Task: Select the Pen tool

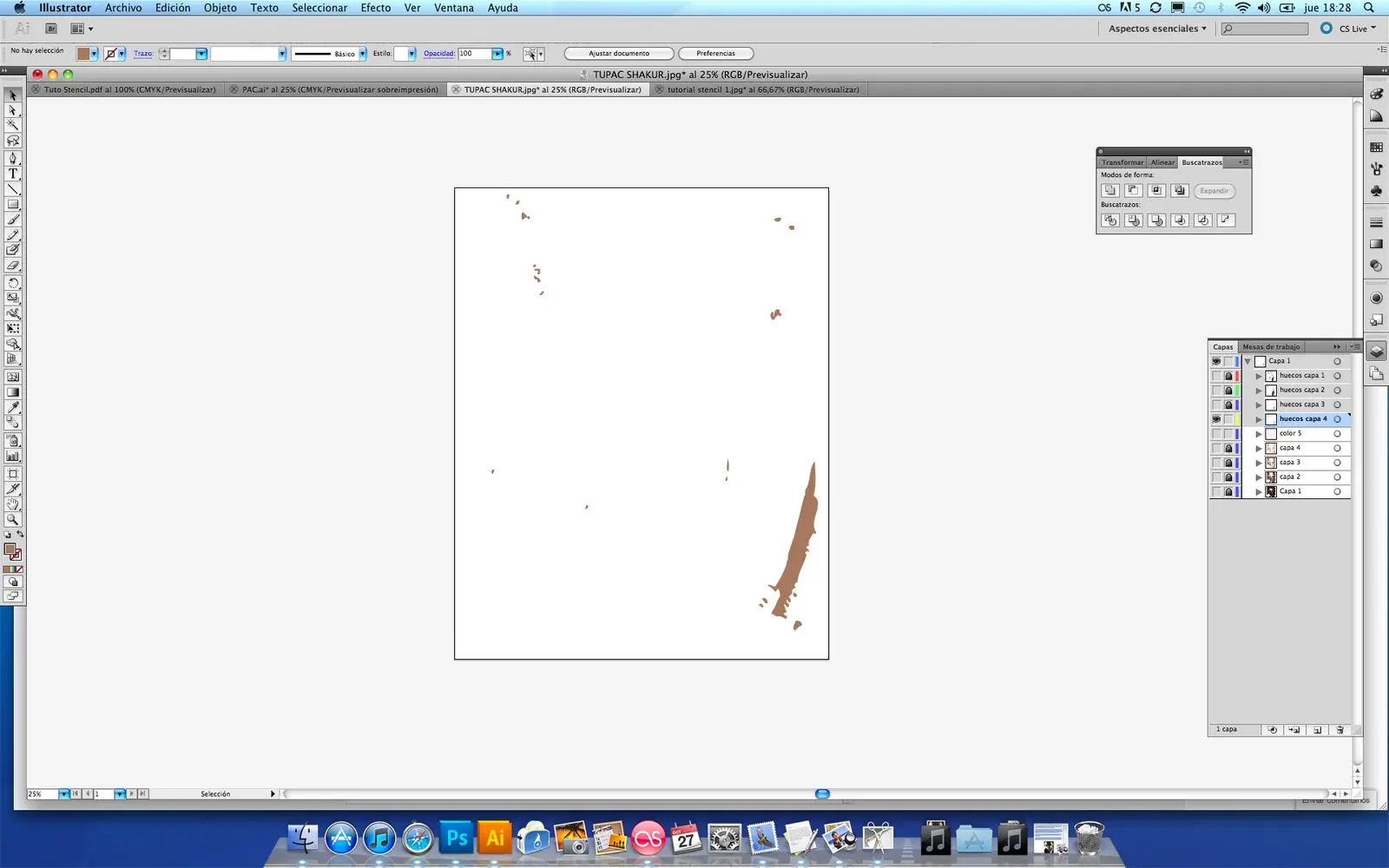Action: (x=13, y=158)
